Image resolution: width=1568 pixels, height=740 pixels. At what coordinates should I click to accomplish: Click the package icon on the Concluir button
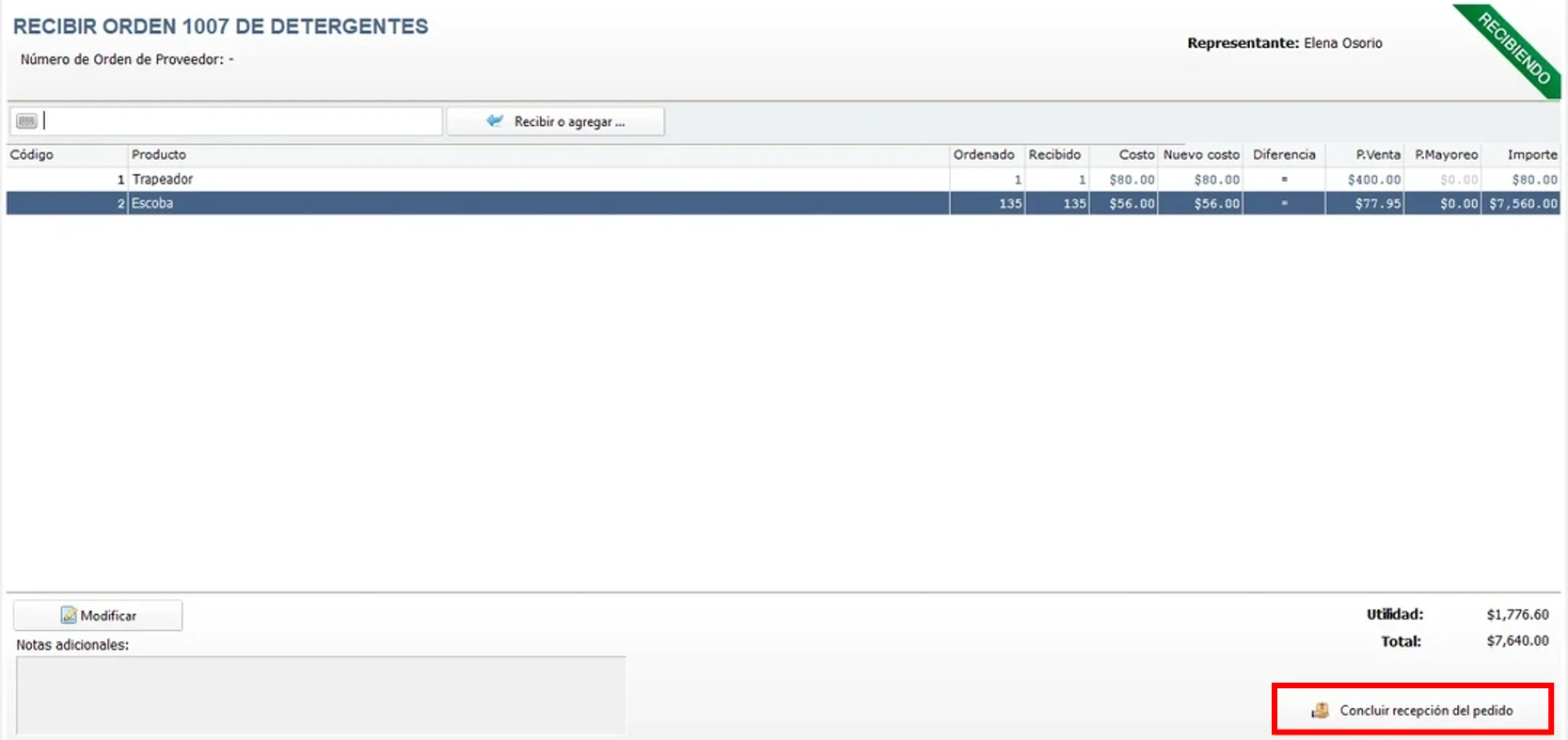(1321, 710)
